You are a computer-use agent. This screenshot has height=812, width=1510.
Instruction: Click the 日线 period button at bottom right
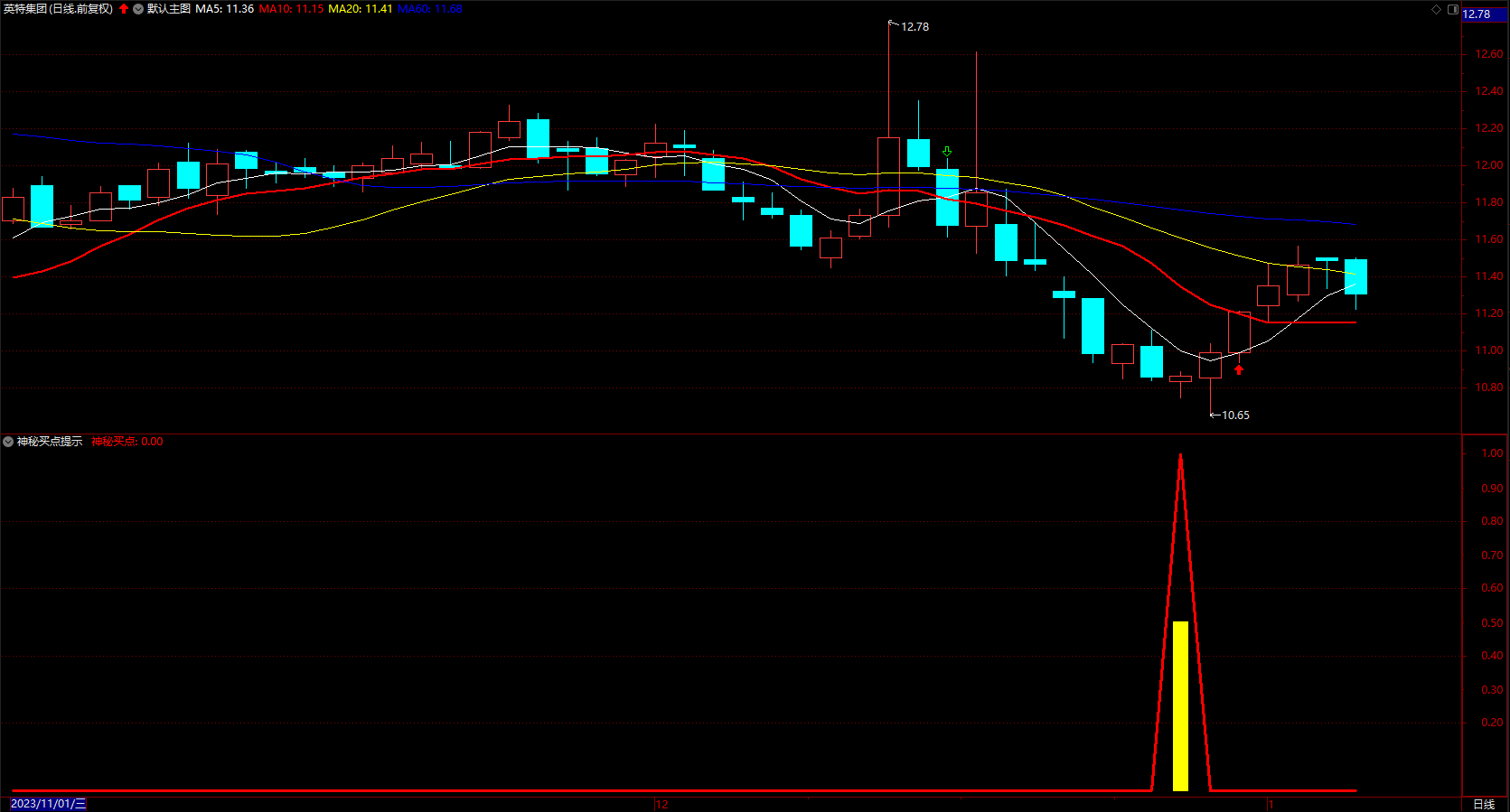point(1484,804)
